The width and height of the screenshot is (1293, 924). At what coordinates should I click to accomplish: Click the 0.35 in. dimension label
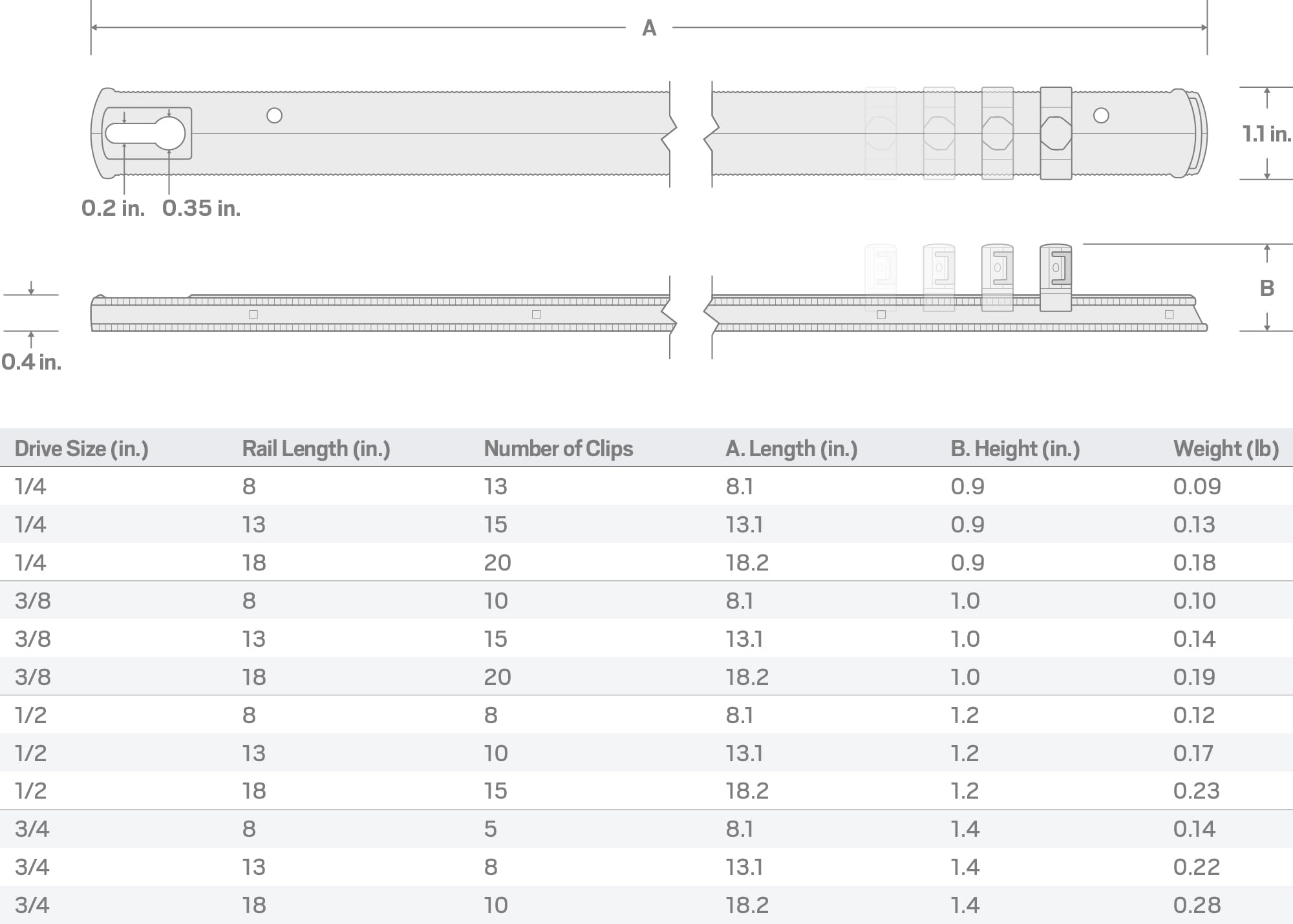pos(201,208)
